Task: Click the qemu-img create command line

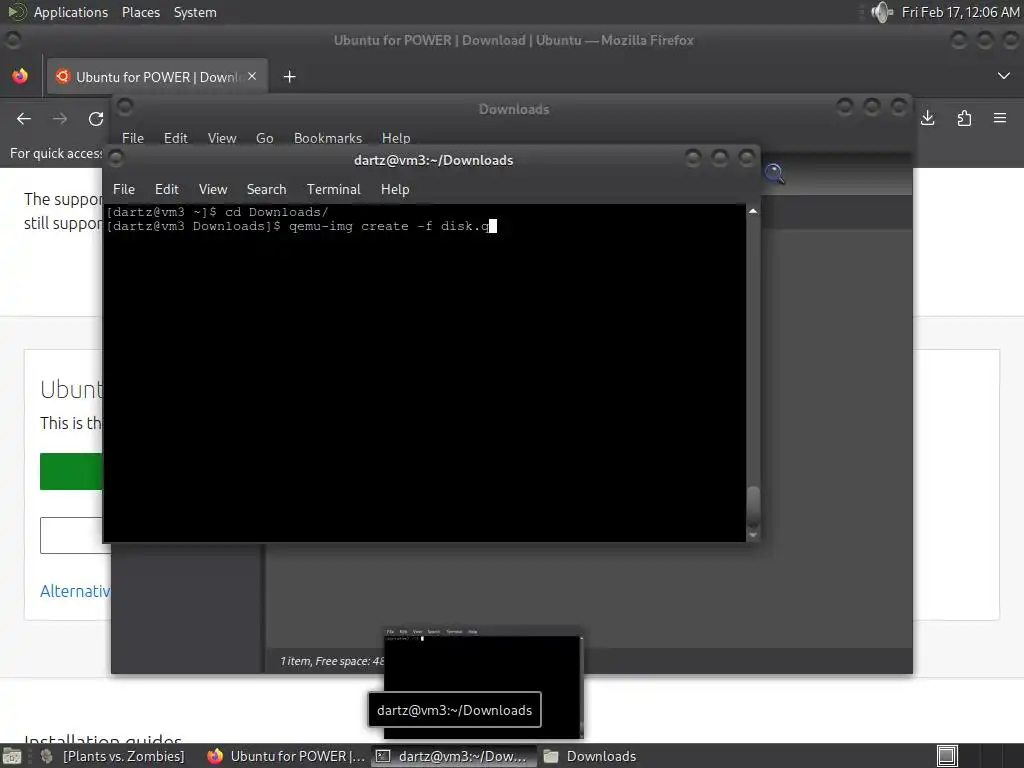Action: click(x=302, y=226)
